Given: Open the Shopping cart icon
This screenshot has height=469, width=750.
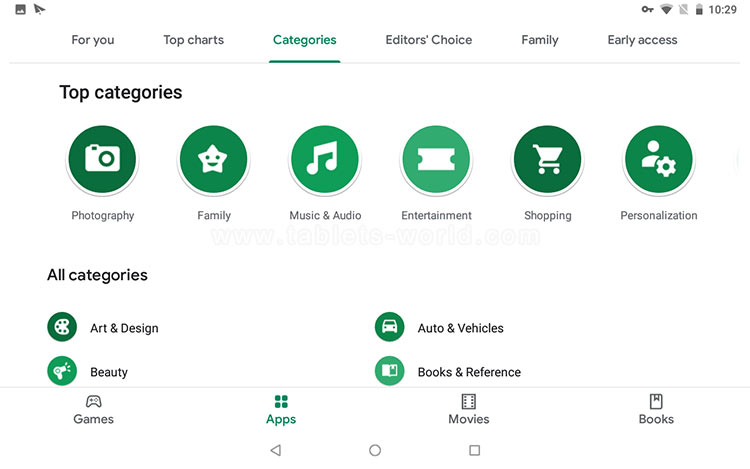Looking at the screenshot, I should 547,158.
